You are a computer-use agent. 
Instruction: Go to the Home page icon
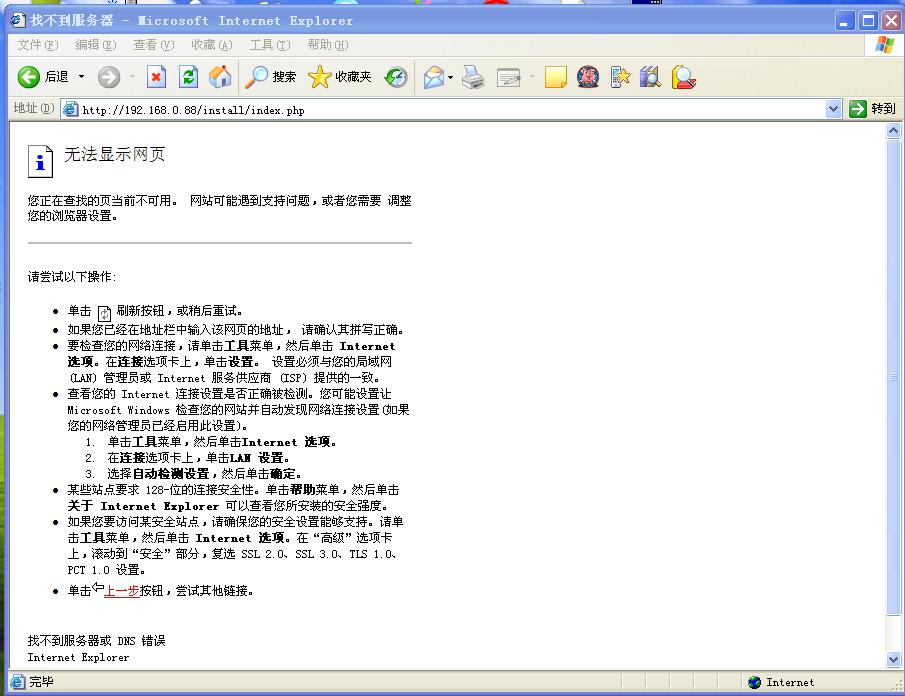[x=220, y=77]
